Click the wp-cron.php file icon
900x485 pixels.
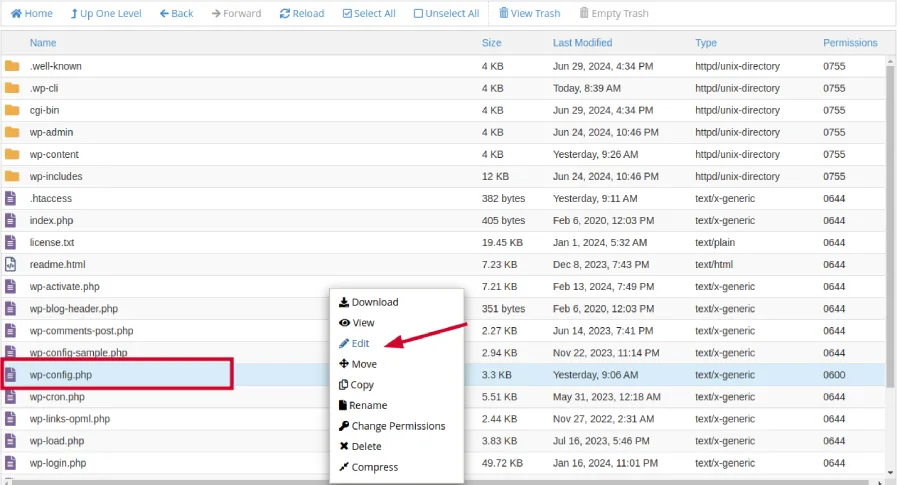point(10,397)
